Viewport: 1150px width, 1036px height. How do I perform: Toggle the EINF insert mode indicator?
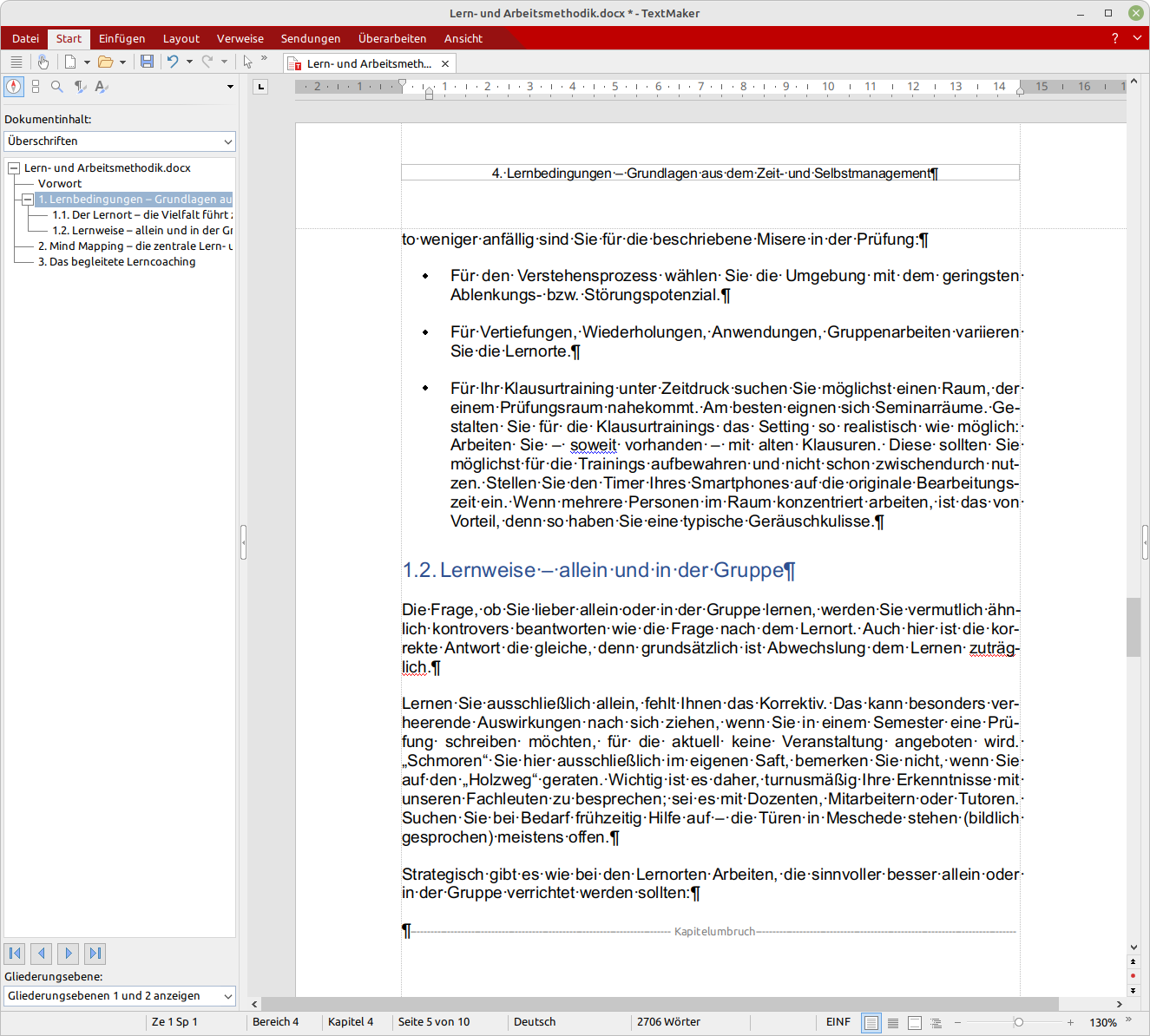coord(838,1022)
